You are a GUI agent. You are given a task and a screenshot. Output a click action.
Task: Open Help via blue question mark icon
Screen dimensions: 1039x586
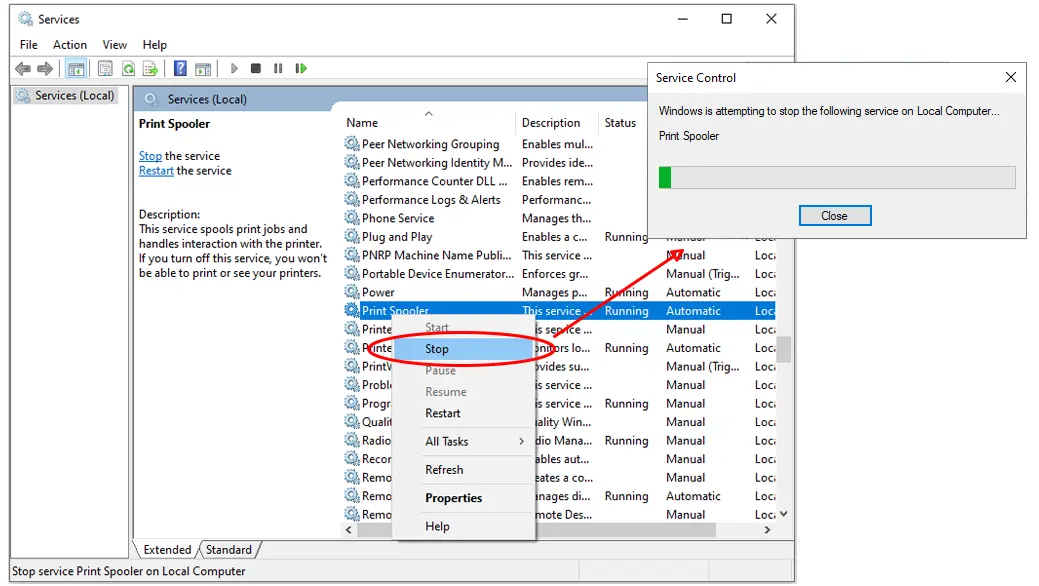180,69
